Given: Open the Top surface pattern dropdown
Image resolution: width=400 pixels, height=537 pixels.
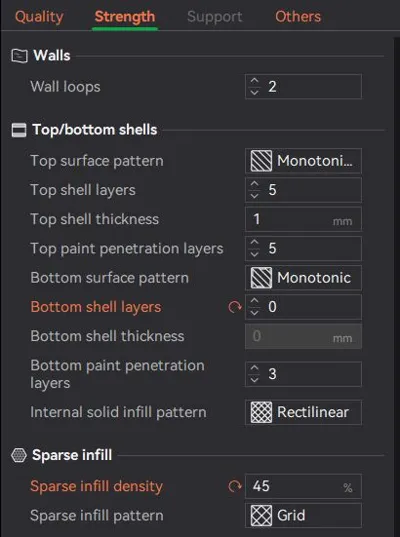Looking at the screenshot, I should [x=303, y=161].
